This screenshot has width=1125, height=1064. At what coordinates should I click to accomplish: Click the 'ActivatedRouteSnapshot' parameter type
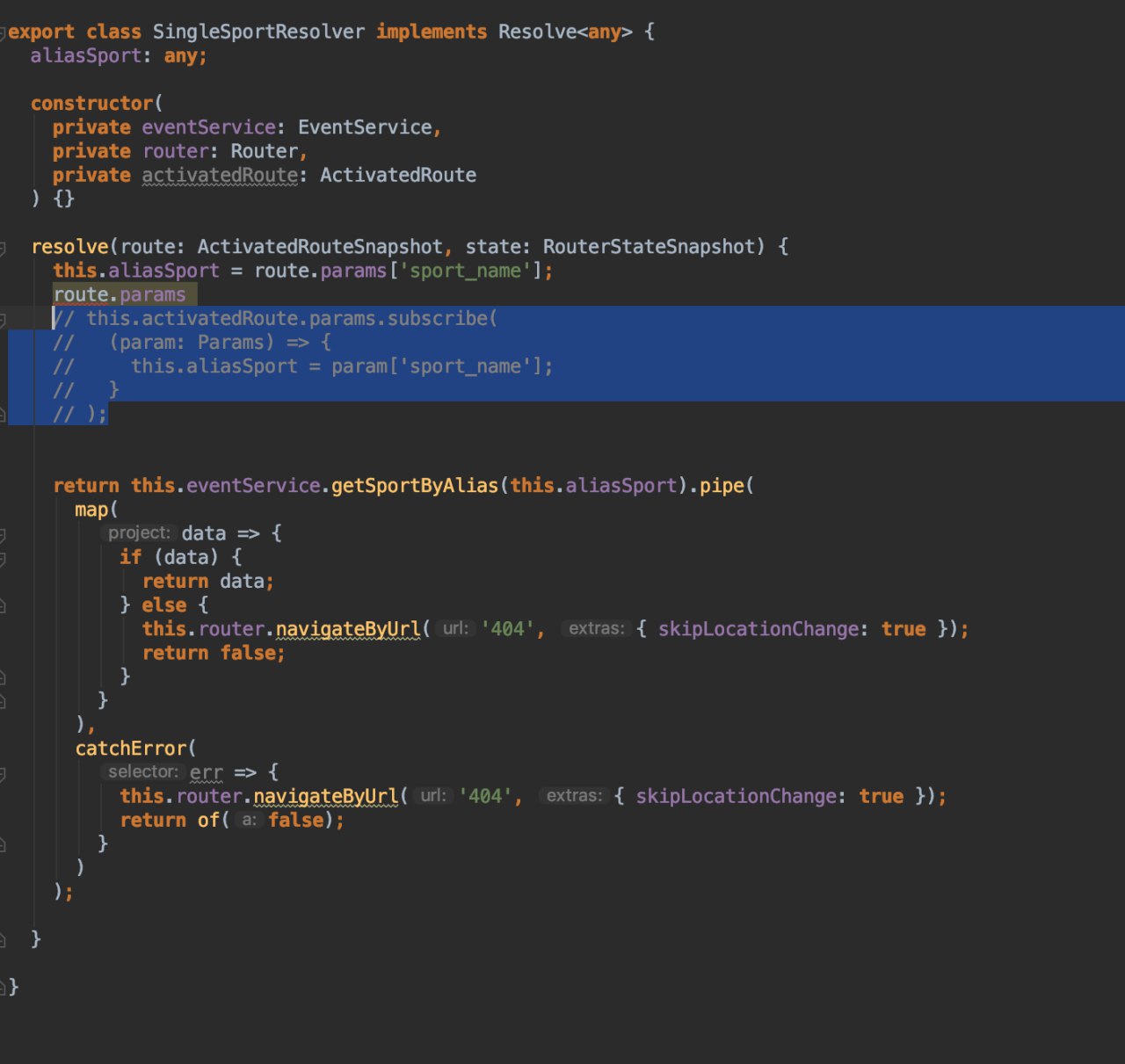[x=320, y=247]
